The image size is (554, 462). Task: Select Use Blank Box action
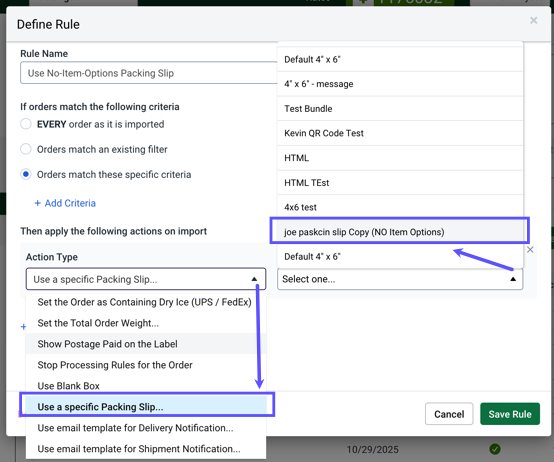146,386
